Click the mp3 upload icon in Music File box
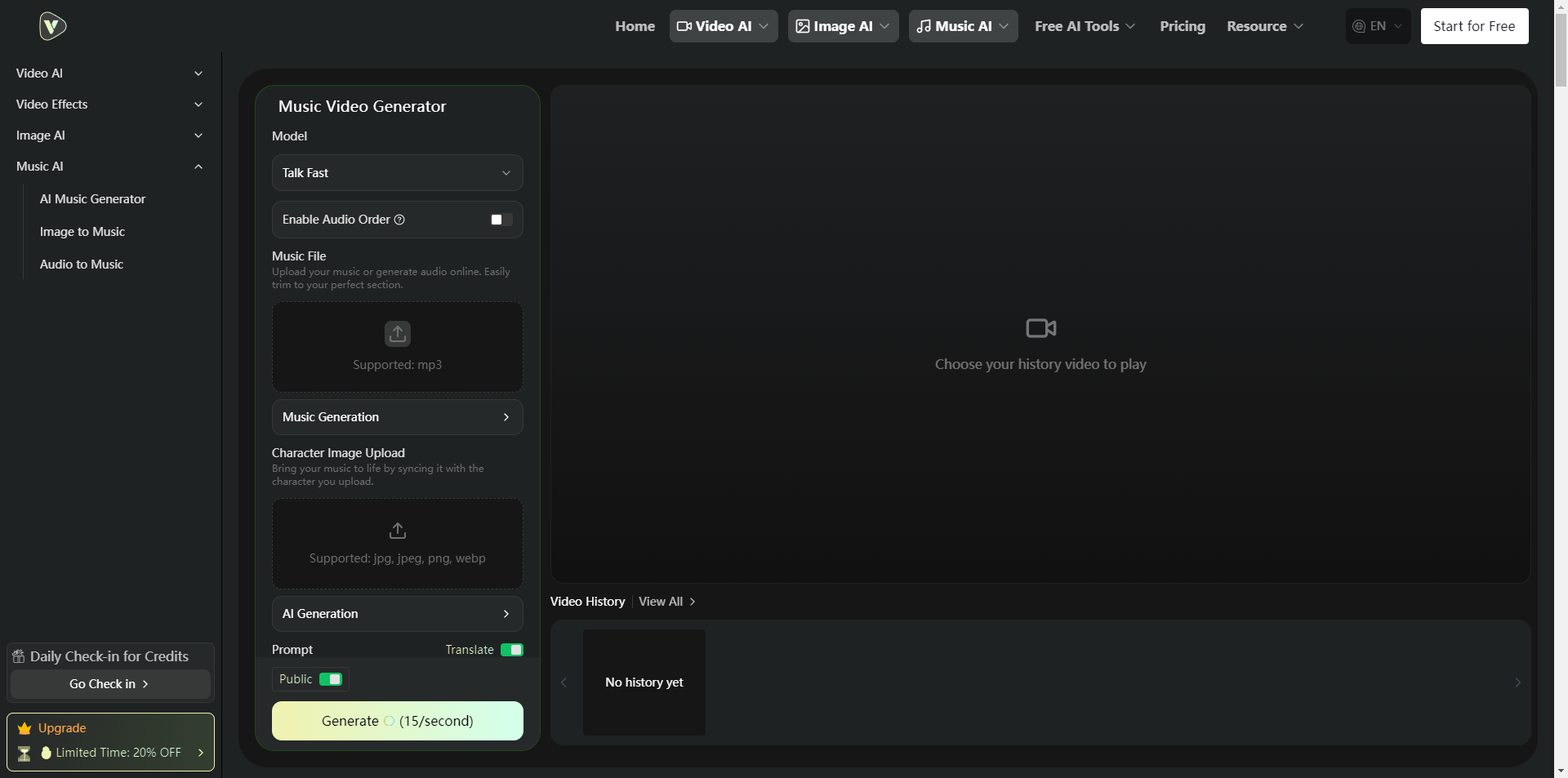This screenshot has width=1568, height=778. click(397, 333)
